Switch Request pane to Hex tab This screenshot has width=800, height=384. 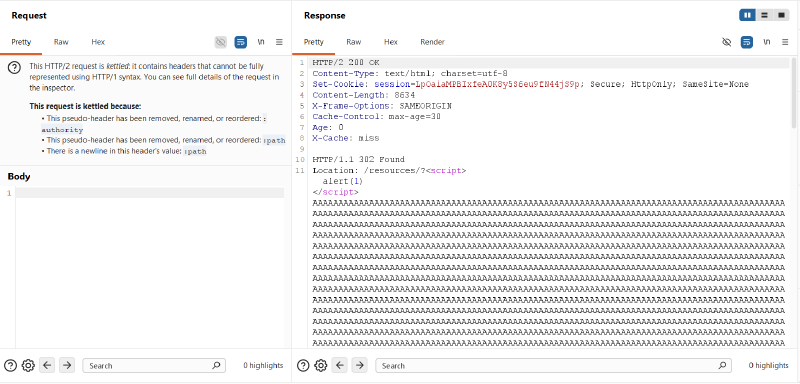98,42
